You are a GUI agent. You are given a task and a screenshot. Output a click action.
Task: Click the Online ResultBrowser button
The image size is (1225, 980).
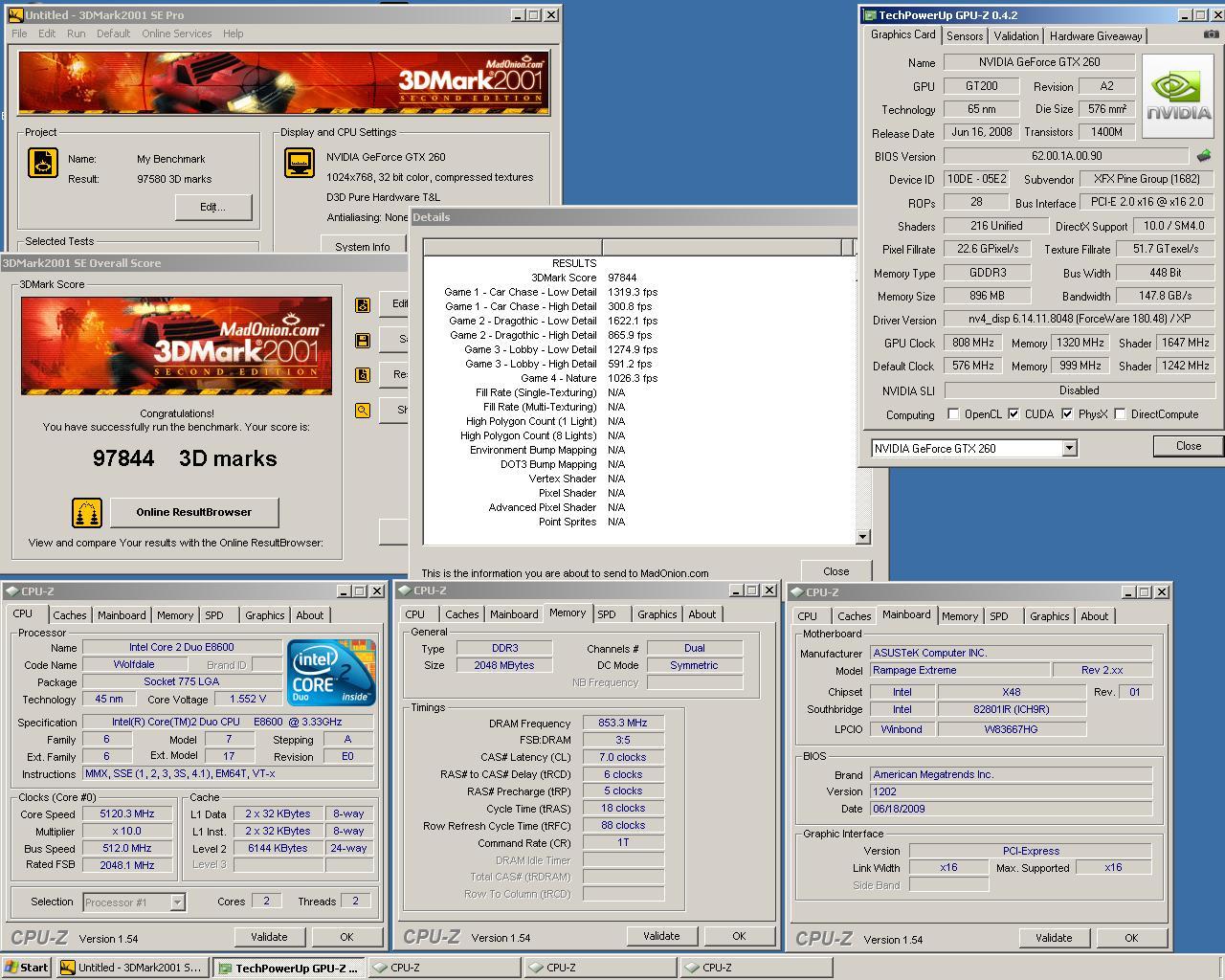tap(194, 512)
